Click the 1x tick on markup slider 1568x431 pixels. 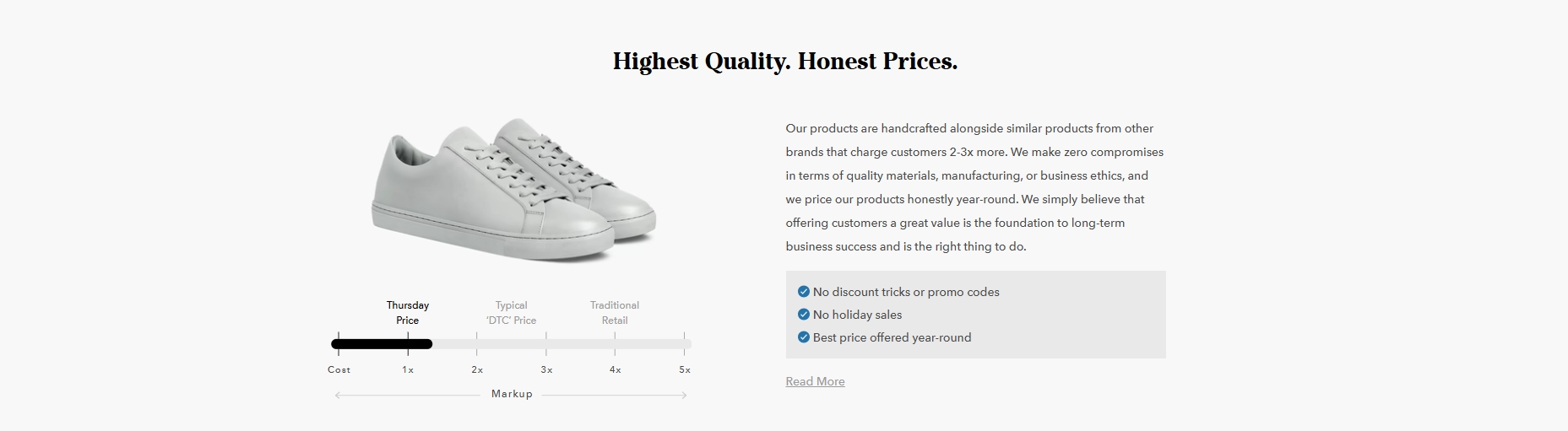click(408, 344)
